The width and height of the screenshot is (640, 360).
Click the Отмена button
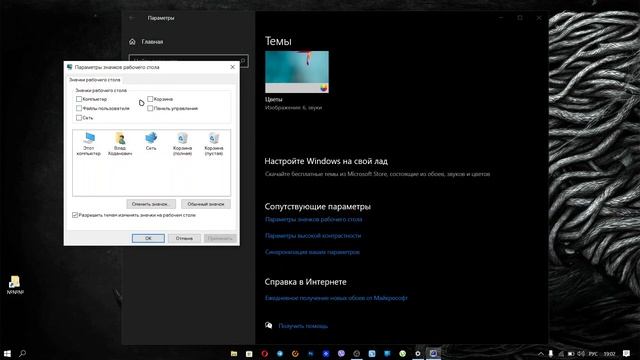pyautogui.click(x=184, y=238)
